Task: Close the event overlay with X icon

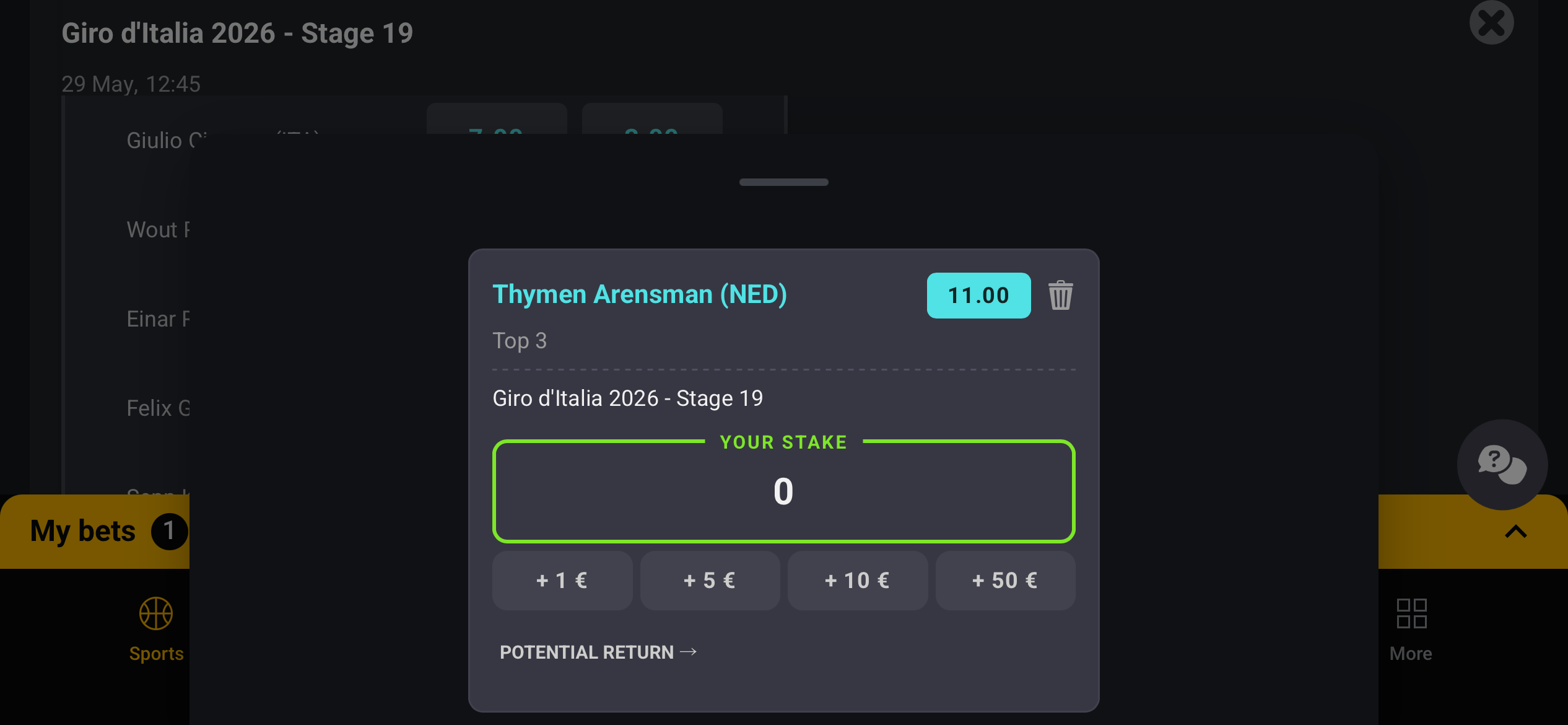Action: click(1491, 23)
